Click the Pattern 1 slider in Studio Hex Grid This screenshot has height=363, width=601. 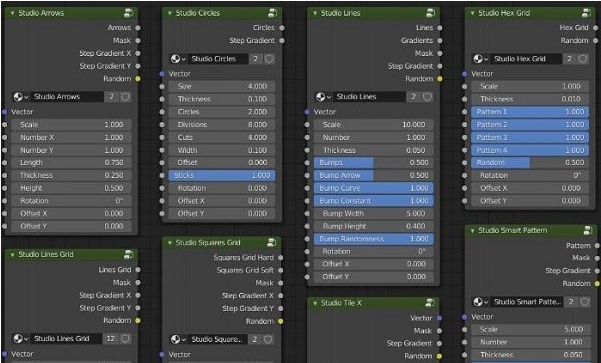pos(530,112)
